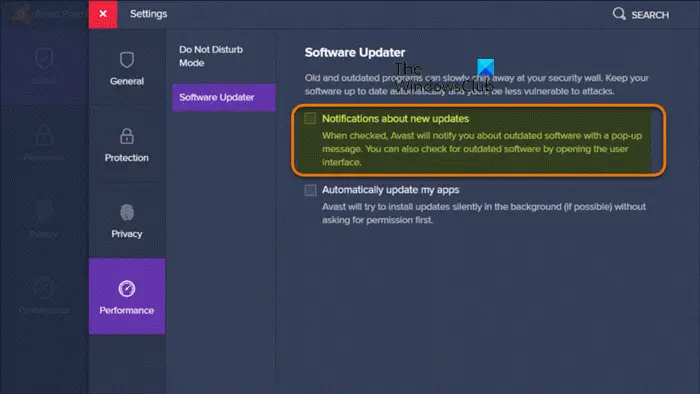Click the Protection padlock icon
700x394 pixels.
click(127, 136)
